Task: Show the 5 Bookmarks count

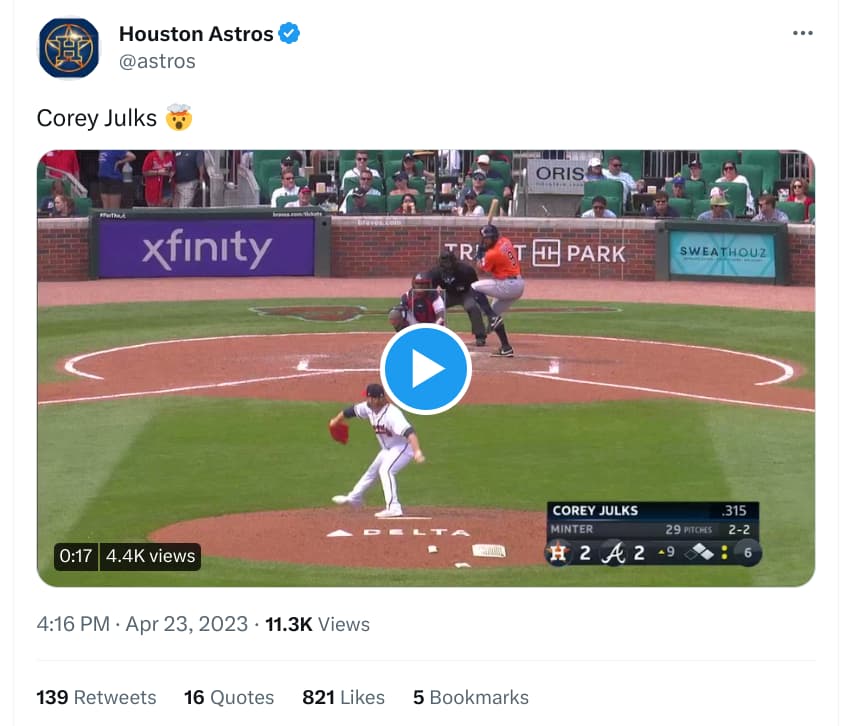Action: (x=470, y=697)
